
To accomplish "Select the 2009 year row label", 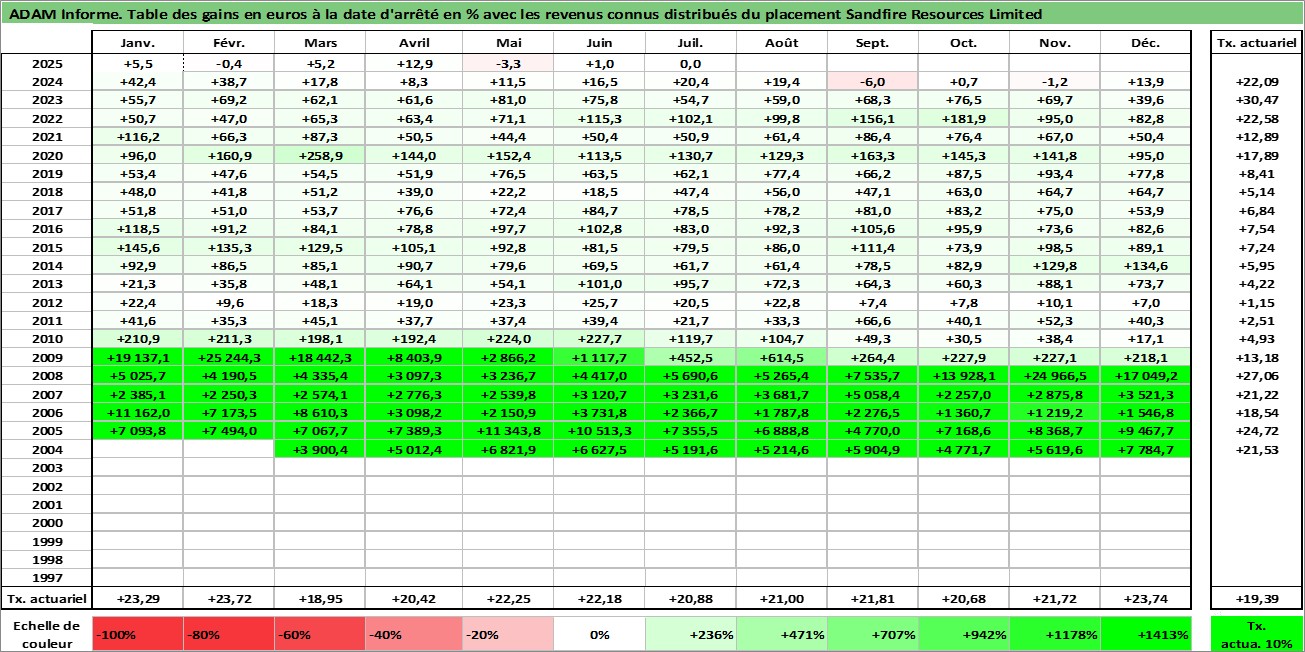I will [x=46, y=358].
